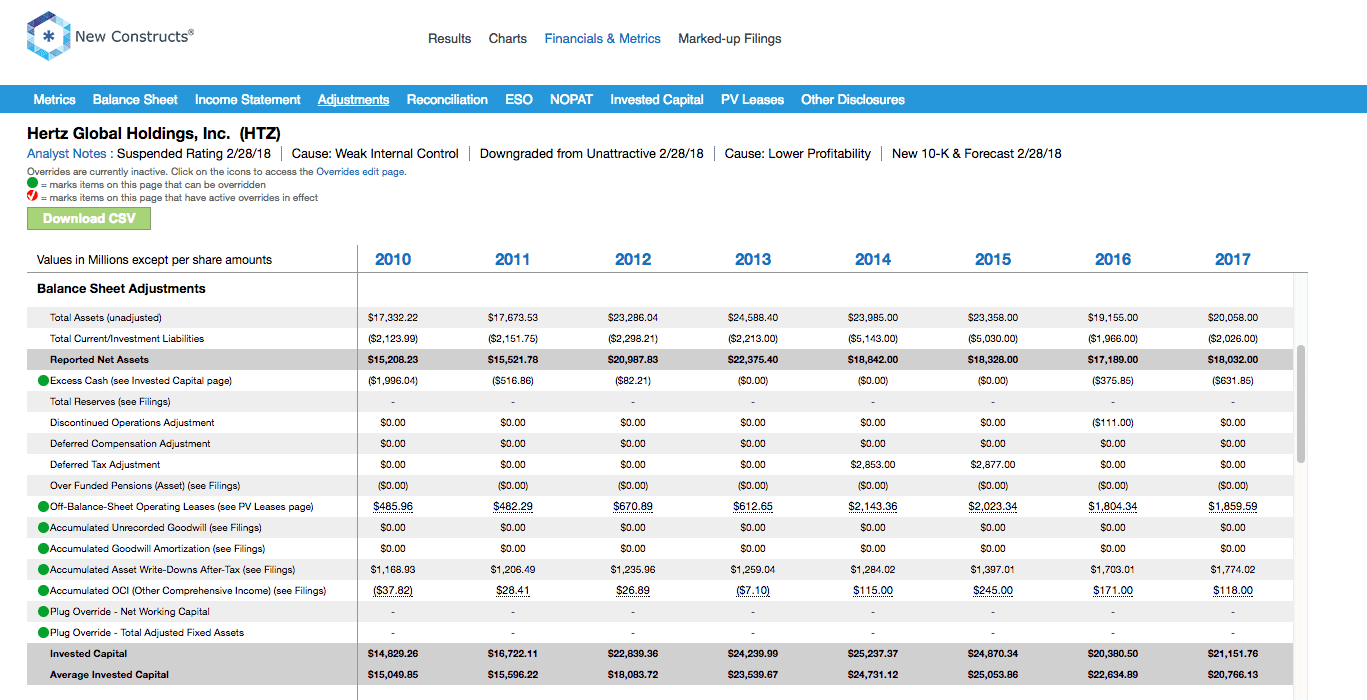Open the Results page
1367x700 pixels.
[449, 39]
